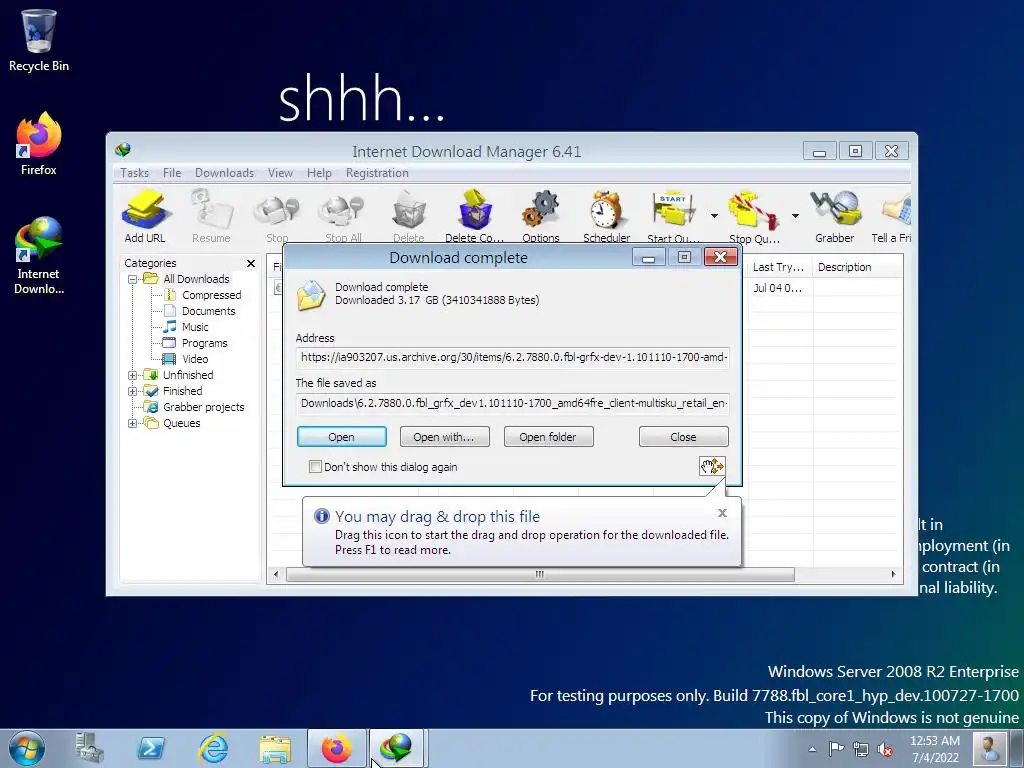Open Windows Explorer from the taskbar
1024x768 pixels.
coord(275,748)
